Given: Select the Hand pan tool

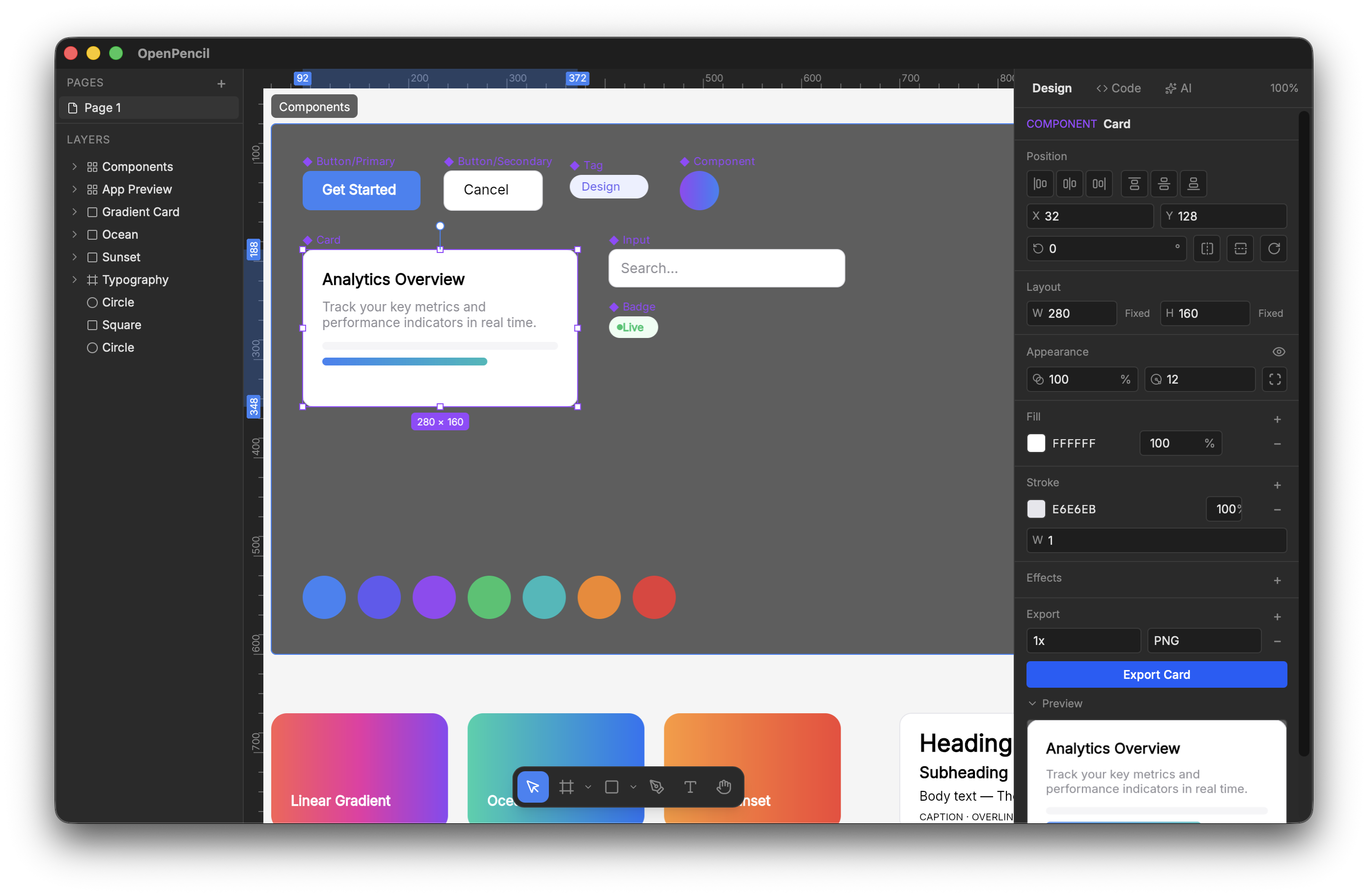Looking at the screenshot, I should pos(724,786).
